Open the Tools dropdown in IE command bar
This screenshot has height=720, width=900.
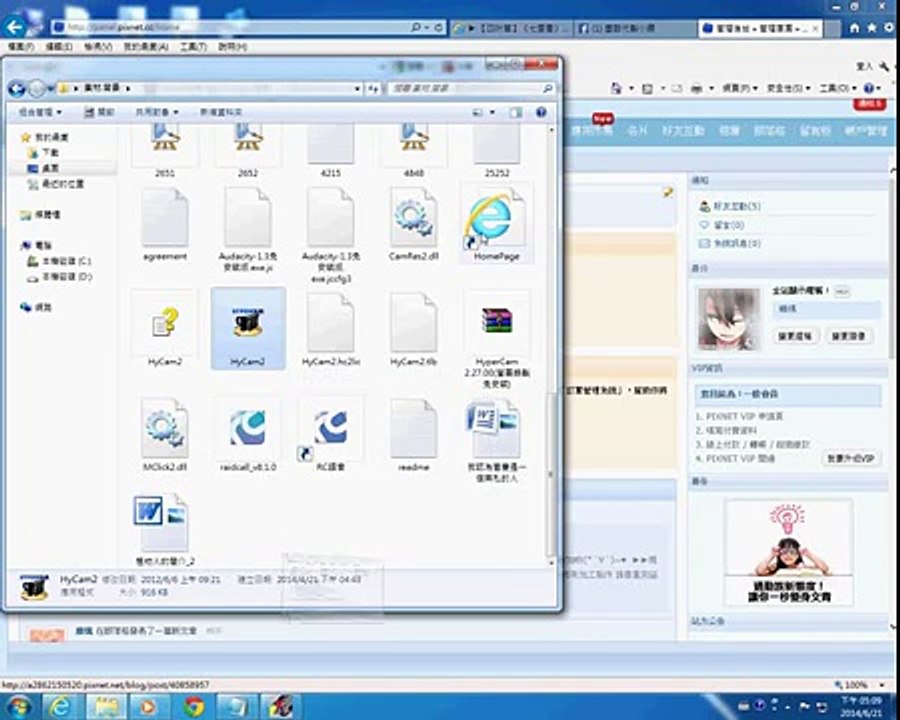(837, 88)
